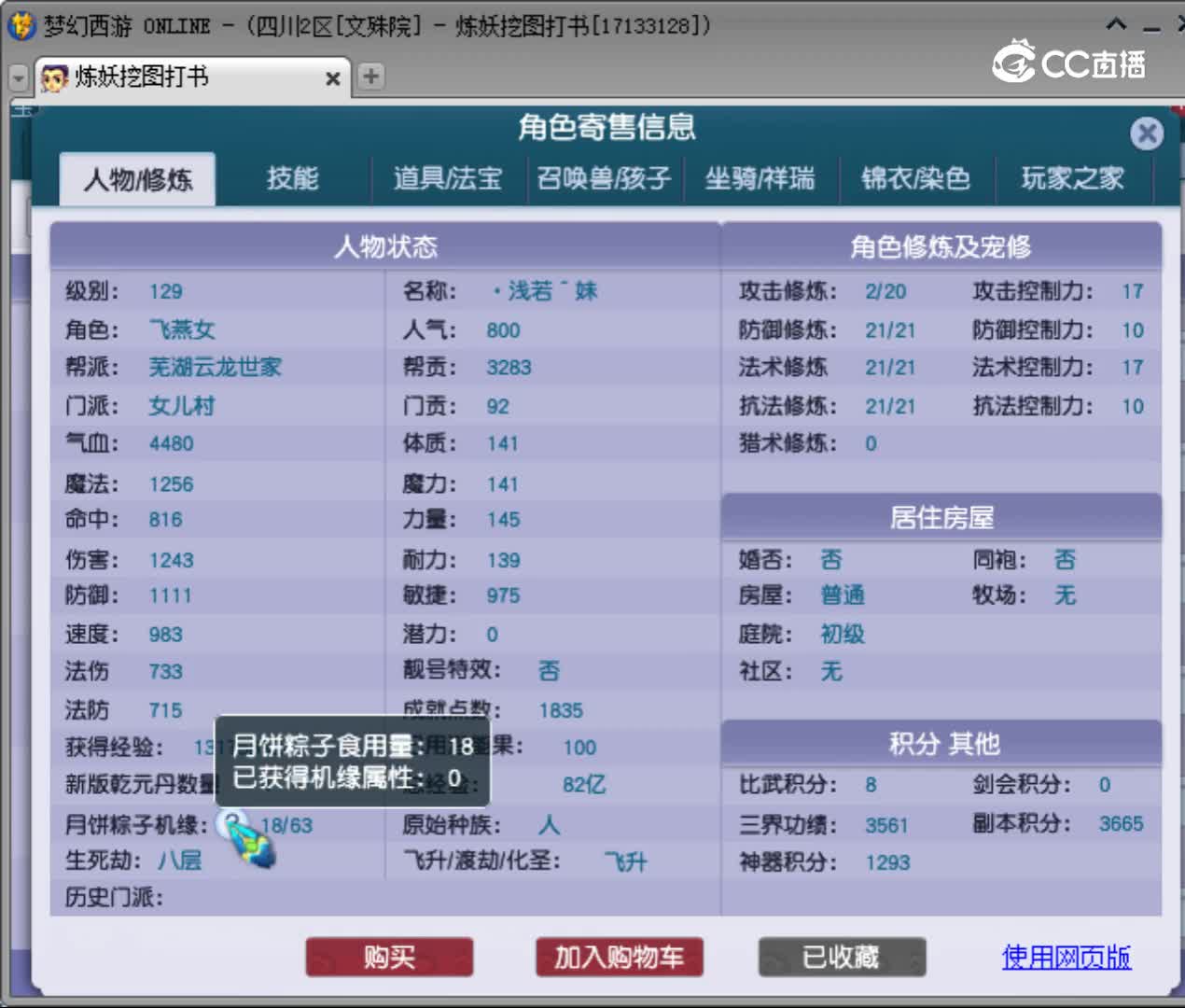Viewport: 1185px width, 1008px height.
Task: Click the 庭院 value 初级
Action: (843, 635)
